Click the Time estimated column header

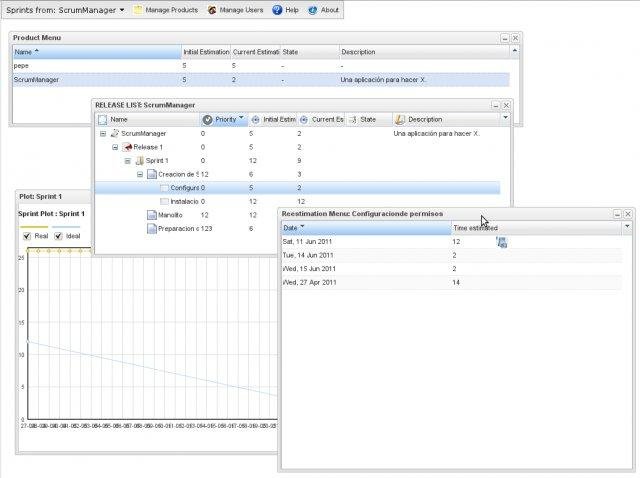(x=536, y=228)
